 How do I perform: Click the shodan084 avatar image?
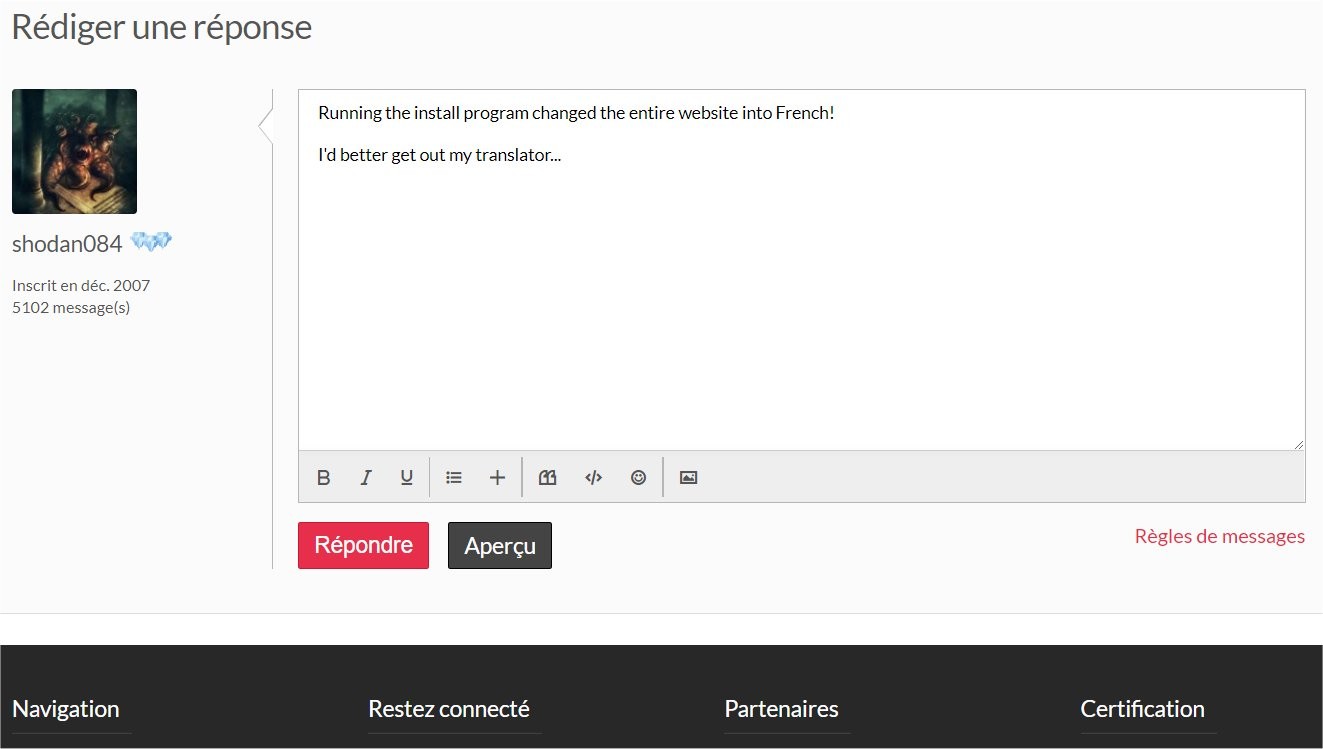tap(74, 152)
